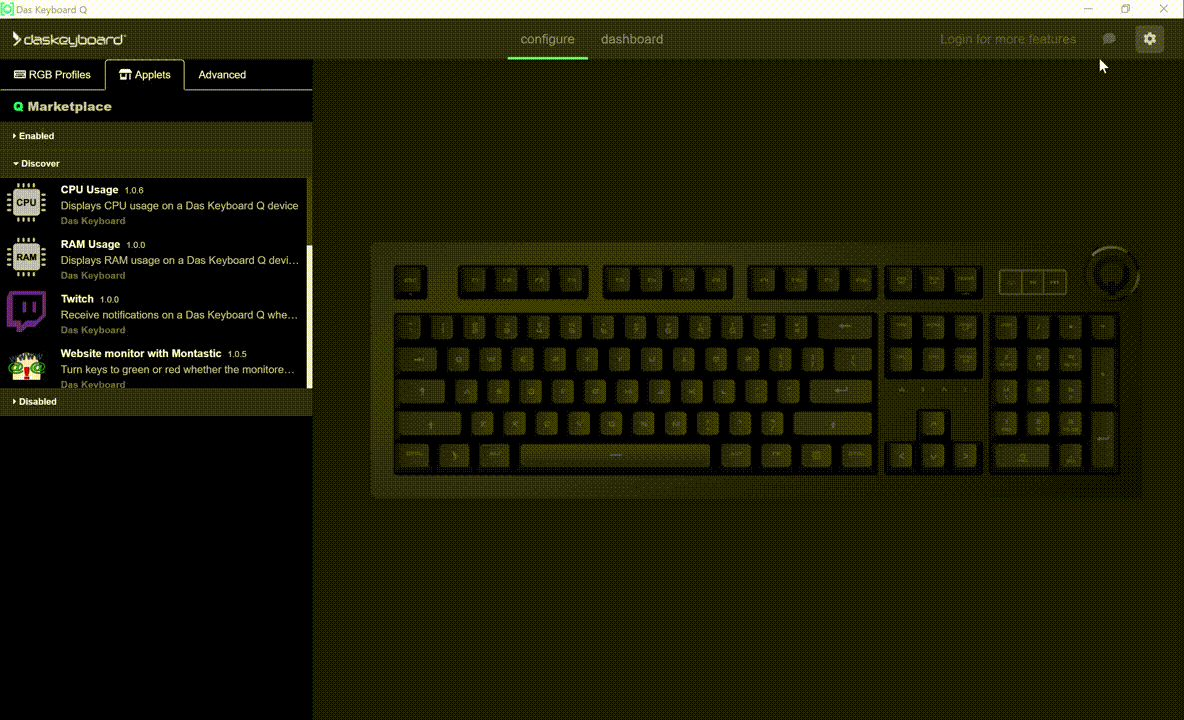Click the Montastic website monitor icon
The image size is (1184, 720).
26,366
